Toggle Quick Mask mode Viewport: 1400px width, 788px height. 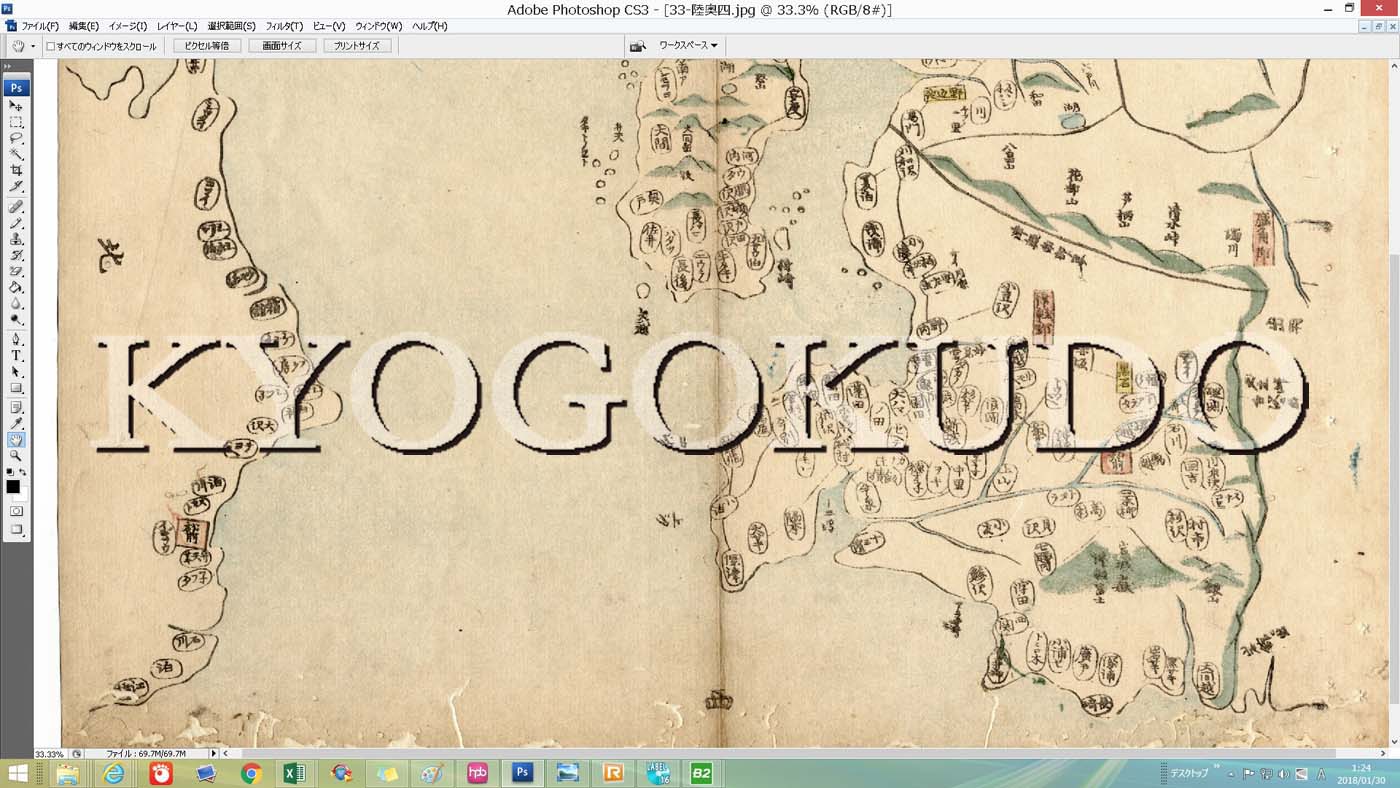point(16,511)
